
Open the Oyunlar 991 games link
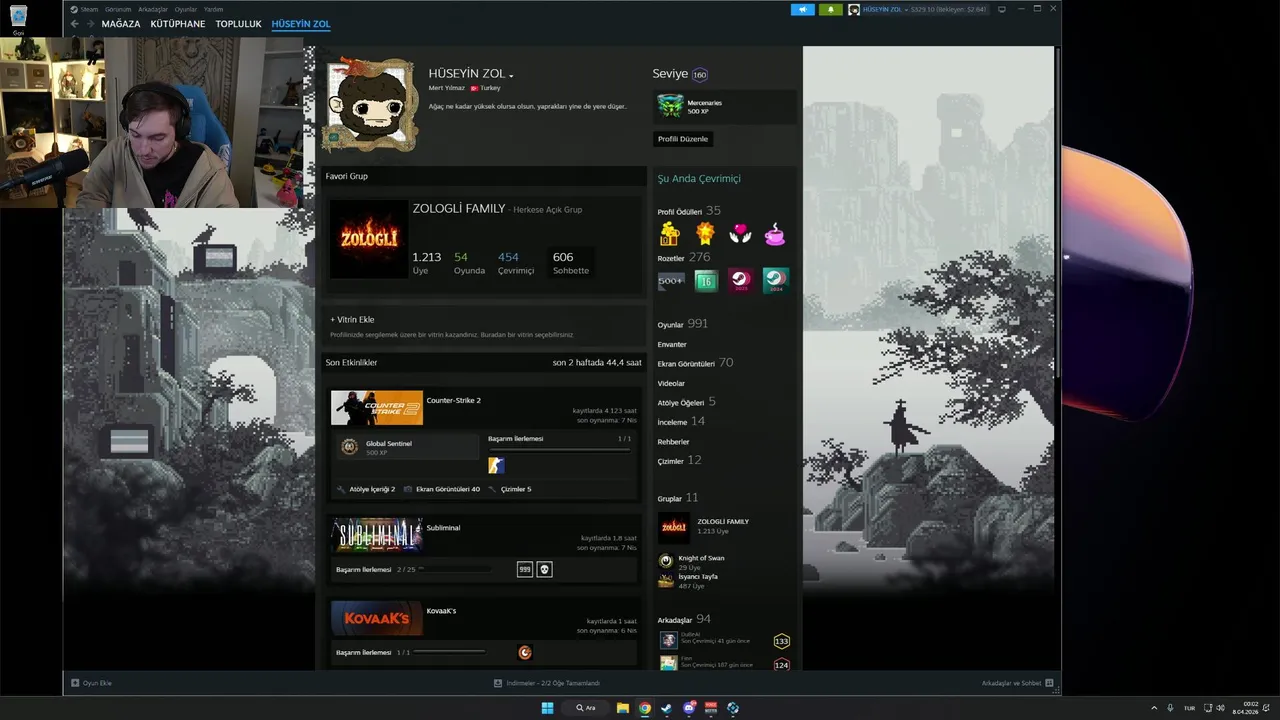[683, 324]
